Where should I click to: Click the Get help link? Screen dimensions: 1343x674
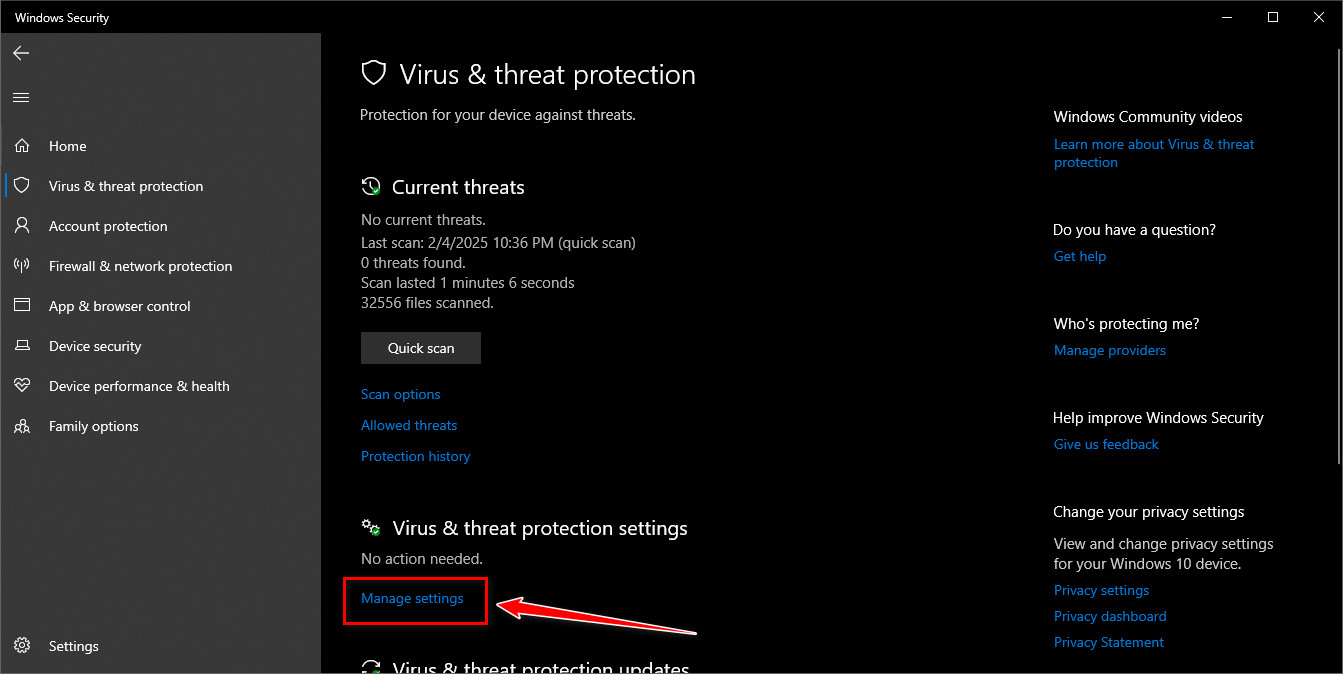[x=1079, y=256]
